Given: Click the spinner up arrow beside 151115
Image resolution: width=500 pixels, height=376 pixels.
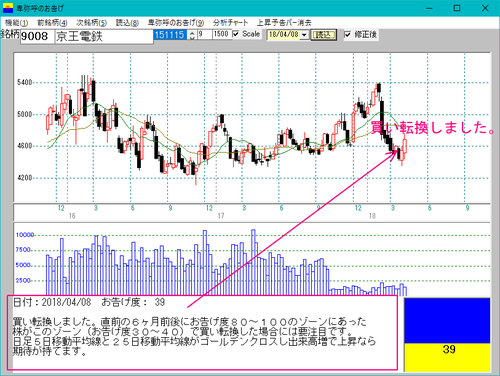Looking at the screenshot, I should pyautogui.click(x=192, y=33).
